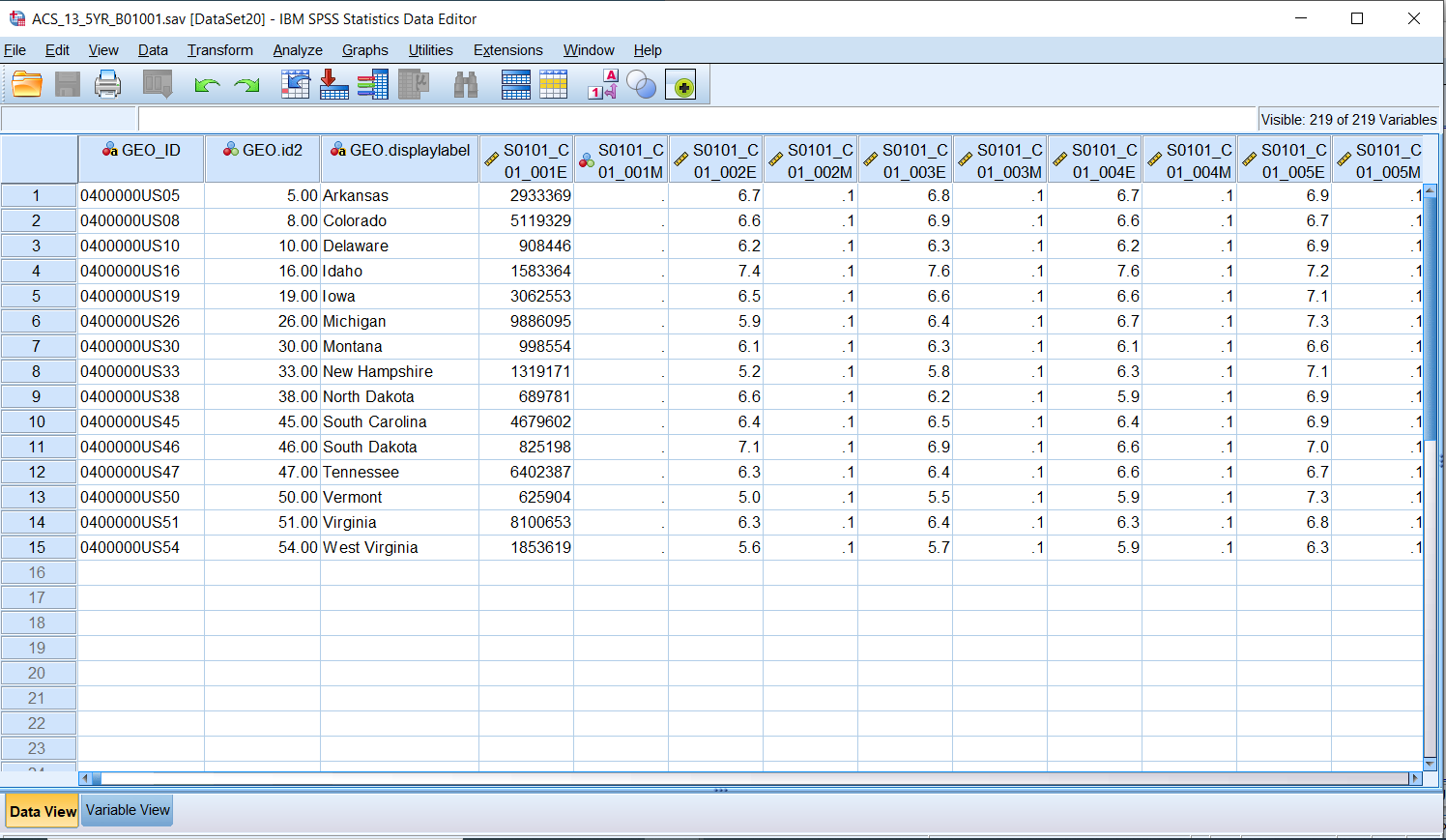The width and height of the screenshot is (1446, 840).
Task: Click Go to Variable red arrow icon
Action: point(333,85)
